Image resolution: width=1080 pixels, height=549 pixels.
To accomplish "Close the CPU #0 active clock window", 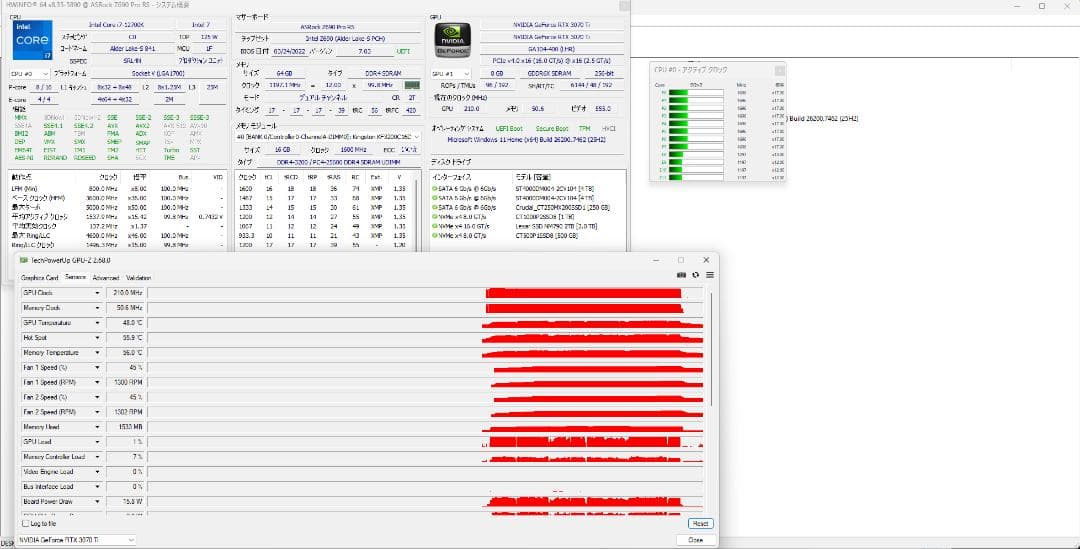I will pos(779,70).
